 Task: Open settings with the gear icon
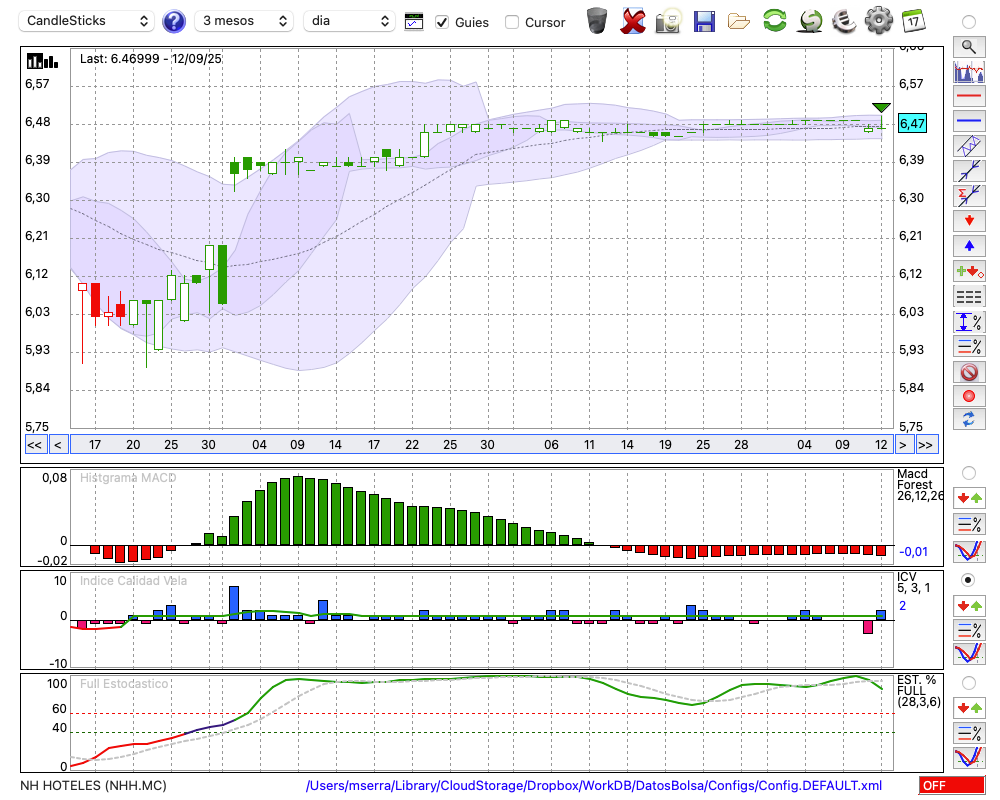tap(879, 21)
